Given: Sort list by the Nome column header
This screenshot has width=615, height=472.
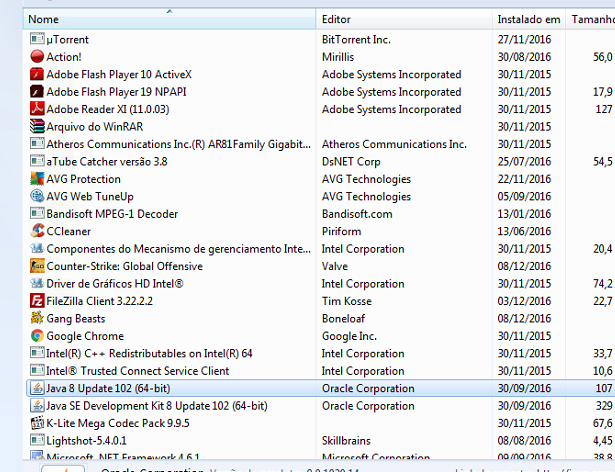Looking at the screenshot, I should [x=169, y=19].
